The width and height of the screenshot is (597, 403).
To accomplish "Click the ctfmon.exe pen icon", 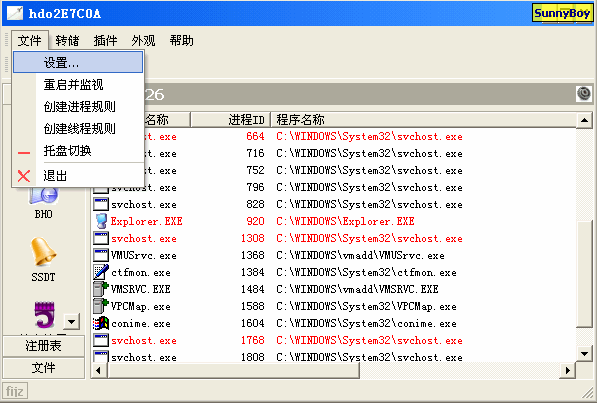I will (x=101, y=272).
